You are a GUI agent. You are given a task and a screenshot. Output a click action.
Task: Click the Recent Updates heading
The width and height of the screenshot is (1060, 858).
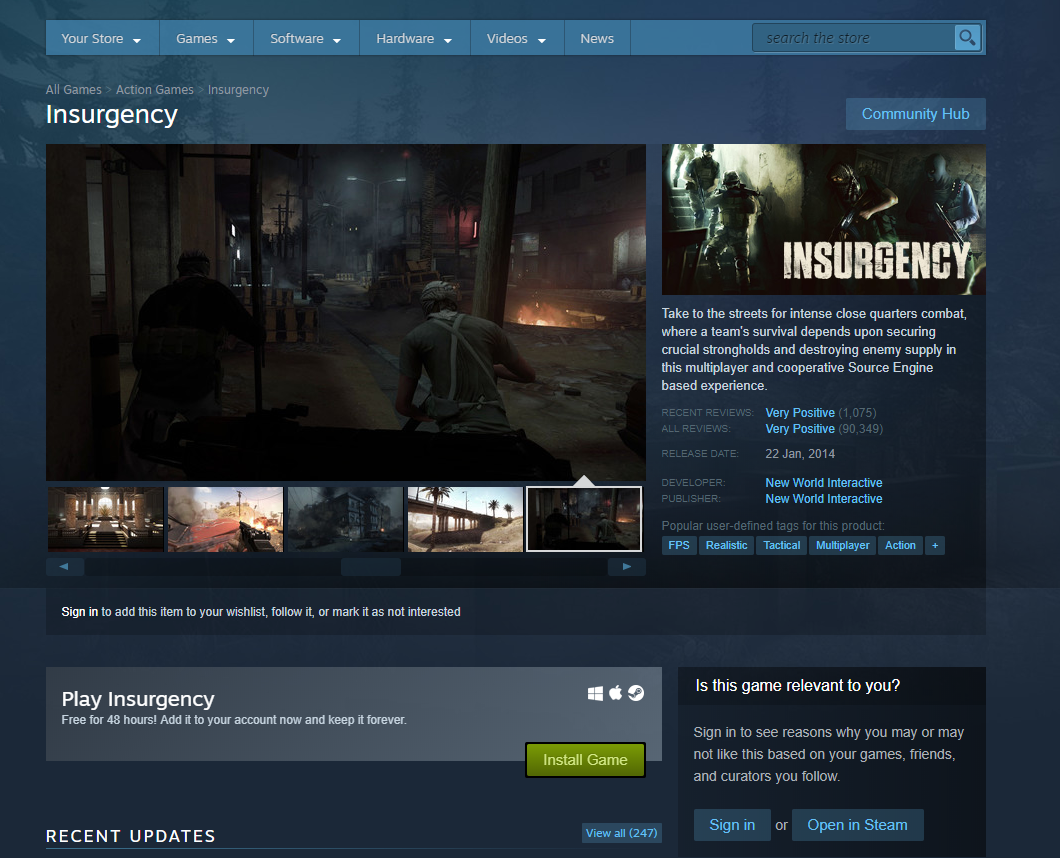(130, 836)
